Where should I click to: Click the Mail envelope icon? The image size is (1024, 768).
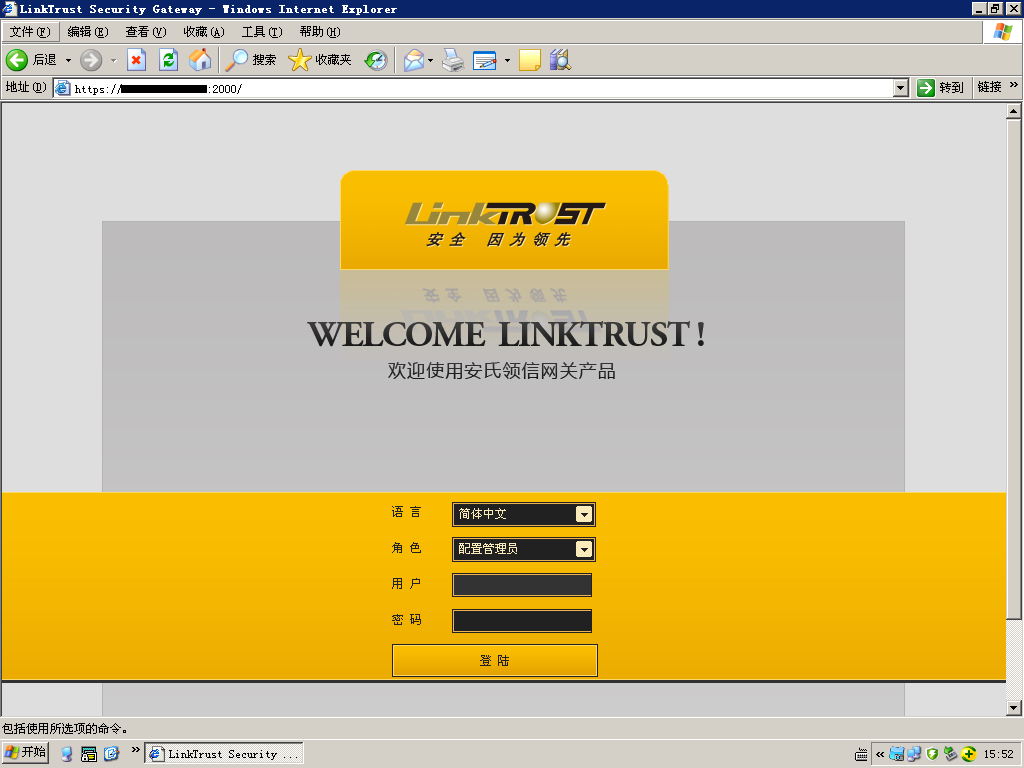413,60
